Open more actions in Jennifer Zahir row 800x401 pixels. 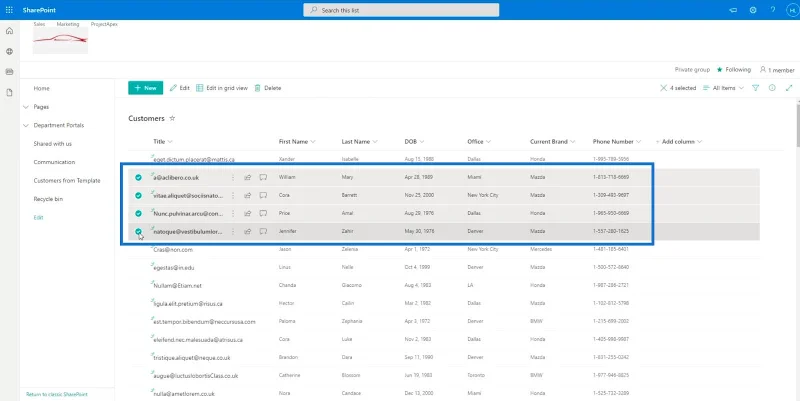pyautogui.click(x=233, y=231)
